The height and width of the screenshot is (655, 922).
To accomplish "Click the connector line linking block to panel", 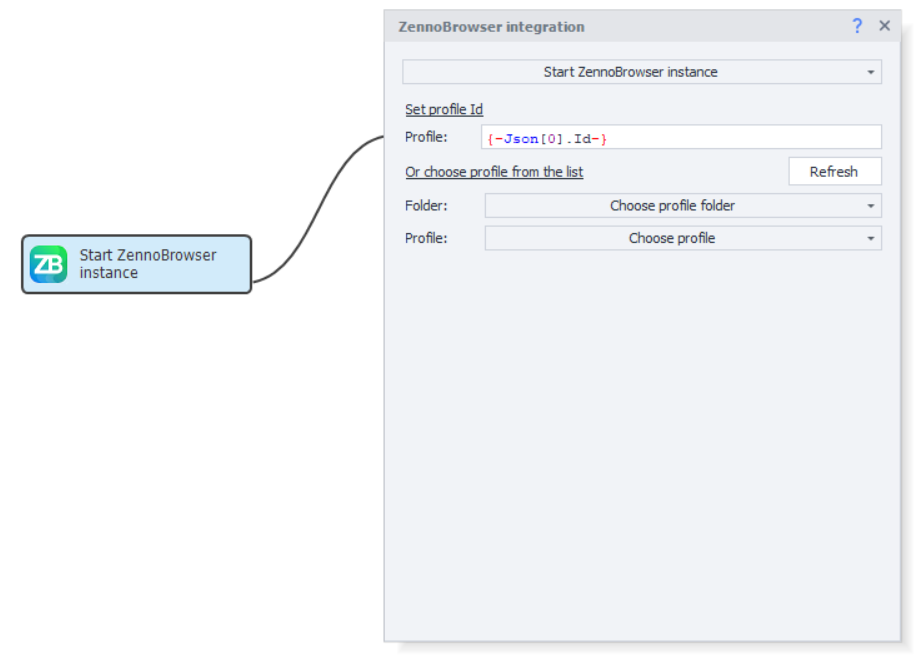I will [319, 206].
